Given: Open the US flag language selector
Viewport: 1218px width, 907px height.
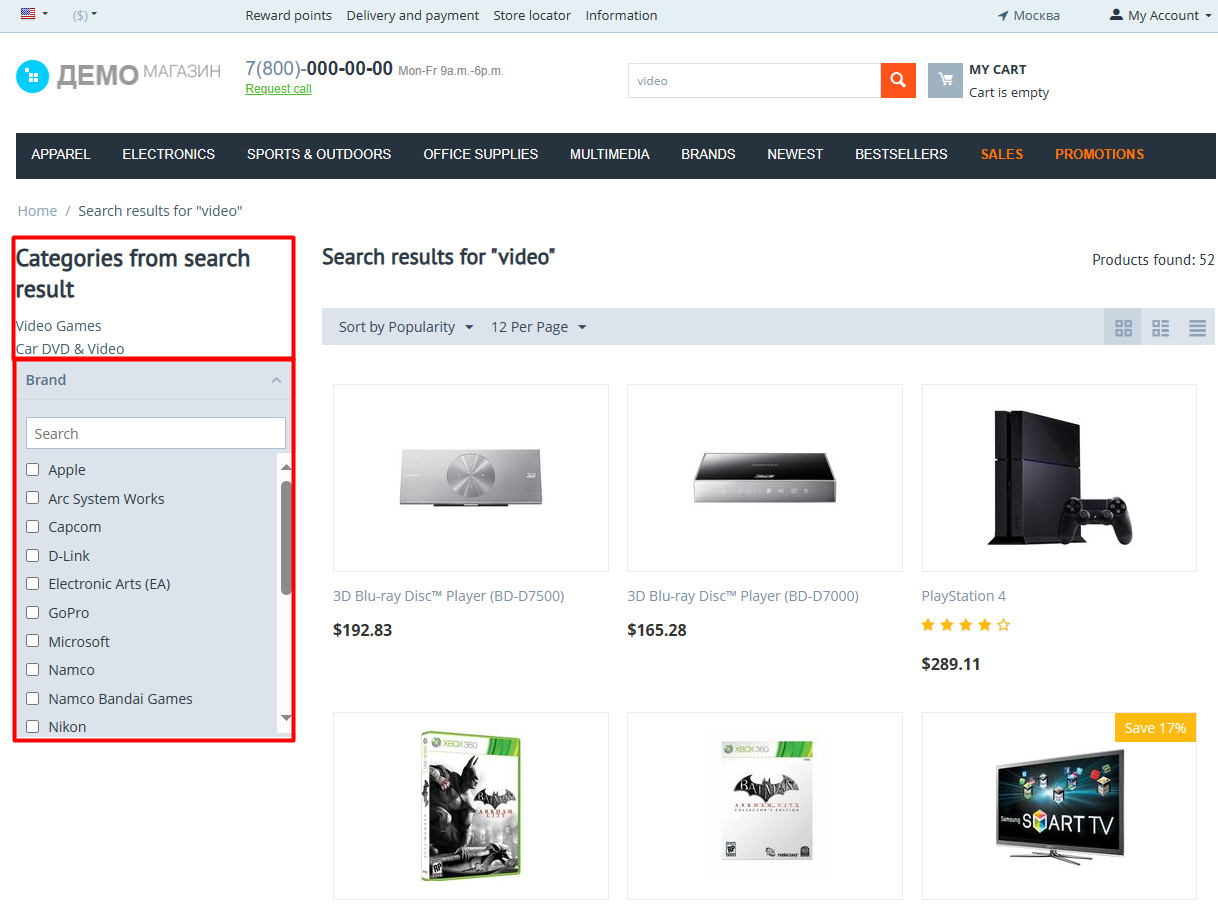Looking at the screenshot, I should pyautogui.click(x=34, y=14).
